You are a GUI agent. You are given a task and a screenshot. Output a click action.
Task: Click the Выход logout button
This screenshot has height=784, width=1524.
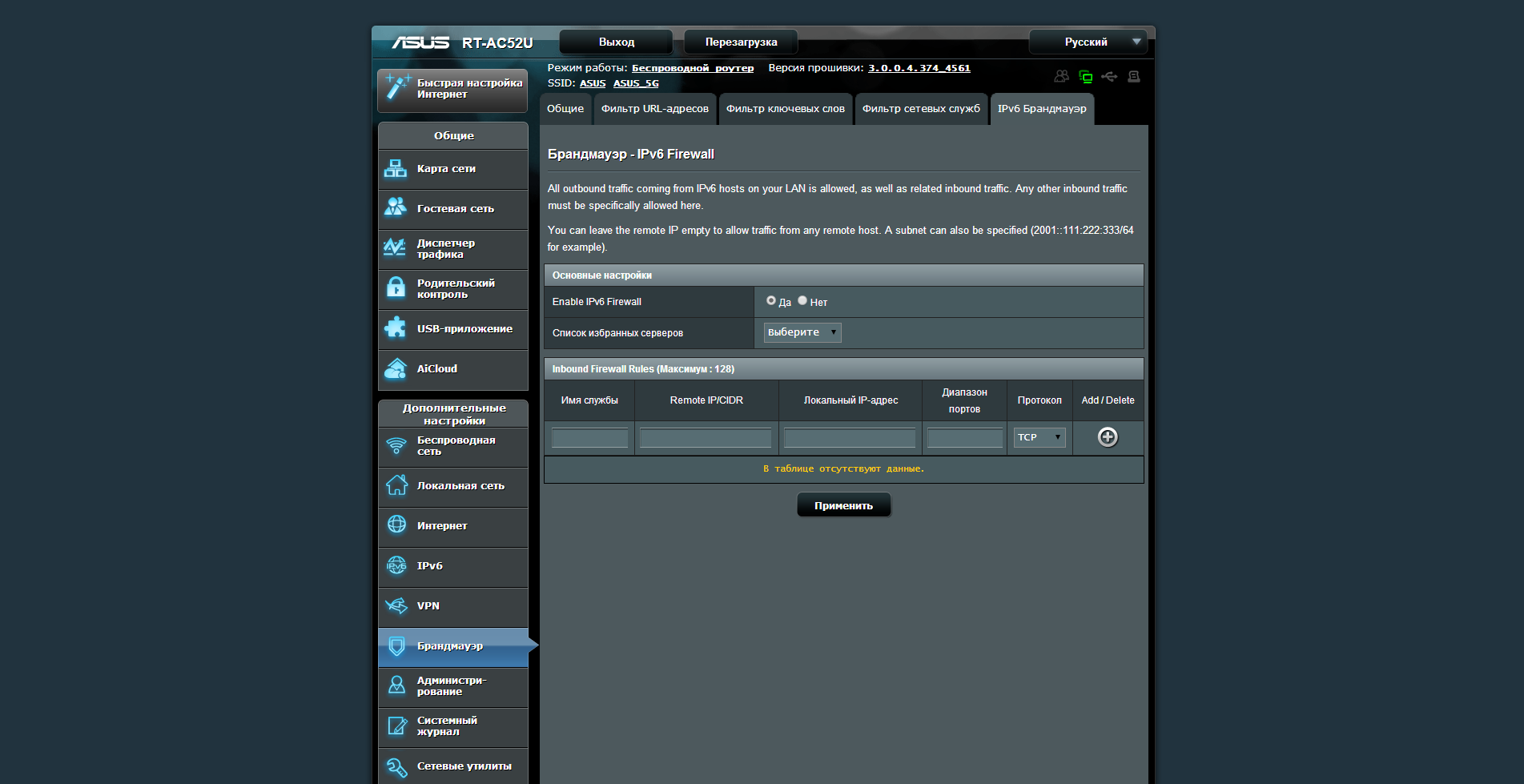(617, 42)
